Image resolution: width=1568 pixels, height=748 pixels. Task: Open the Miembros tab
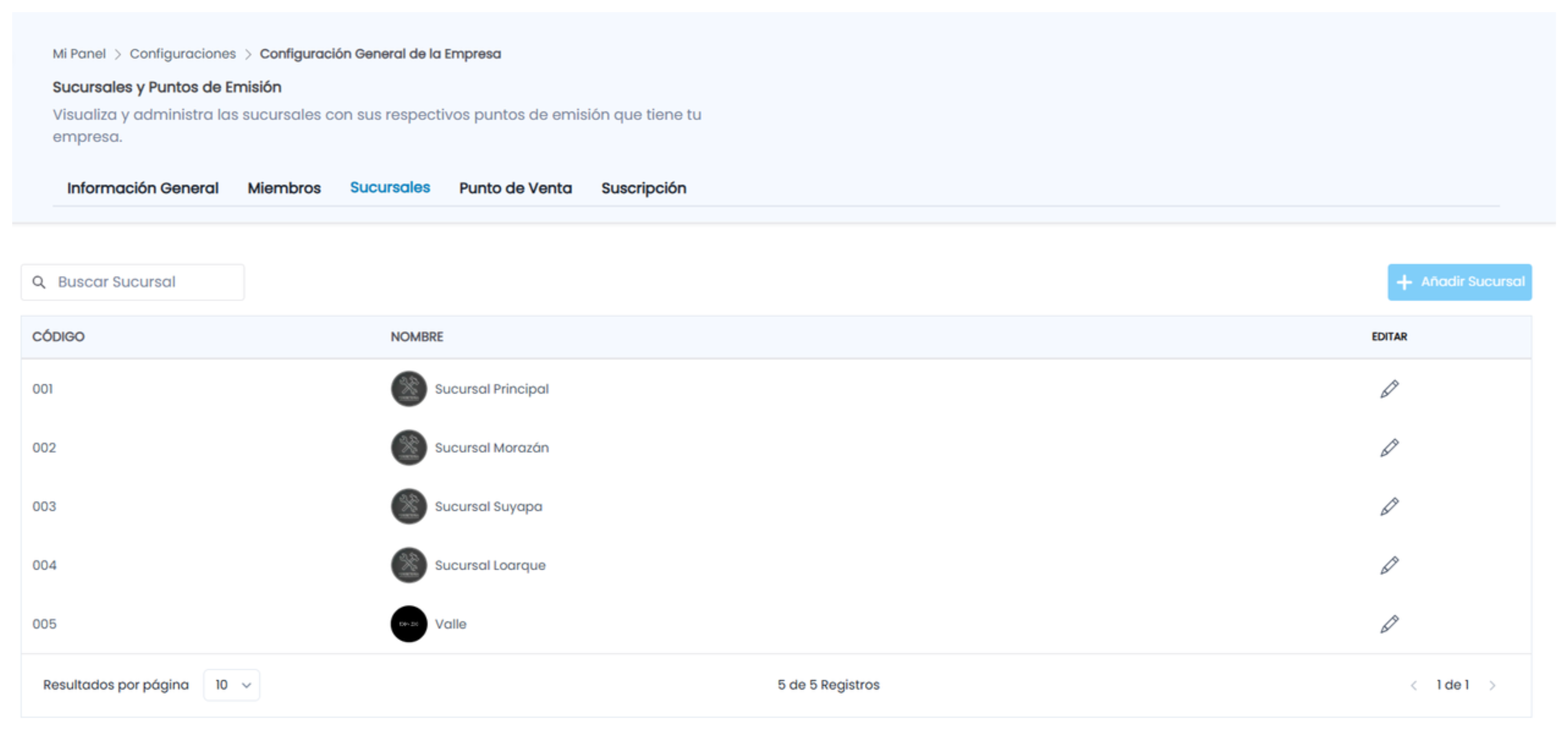pyautogui.click(x=284, y=188)
